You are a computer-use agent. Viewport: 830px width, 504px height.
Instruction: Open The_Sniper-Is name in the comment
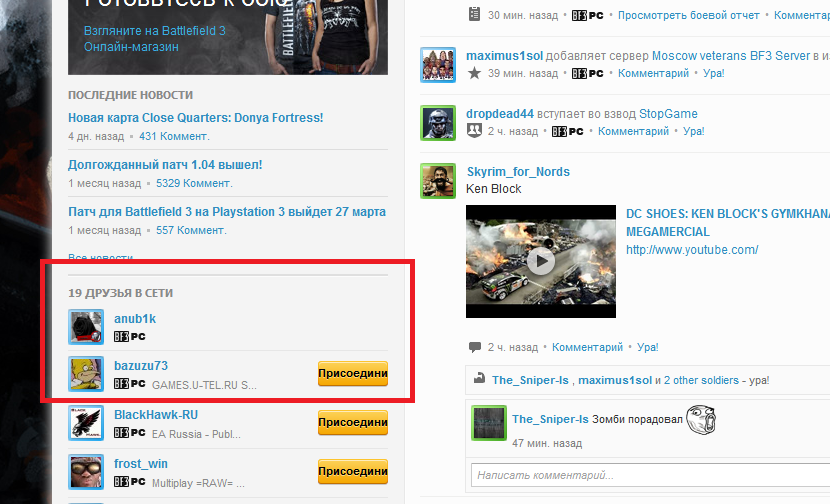(x=551, y=419)
